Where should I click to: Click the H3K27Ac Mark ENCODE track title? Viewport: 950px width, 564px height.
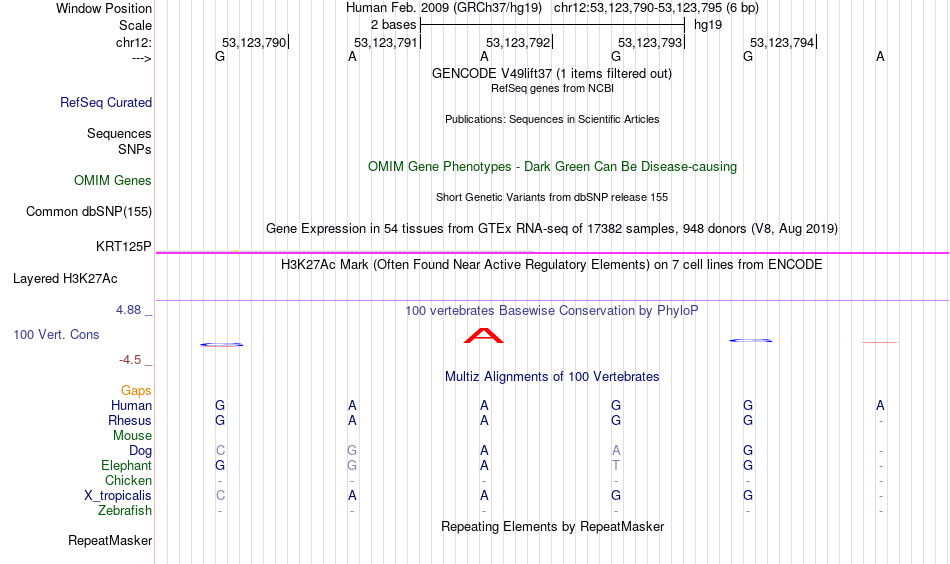coord(552,265)
